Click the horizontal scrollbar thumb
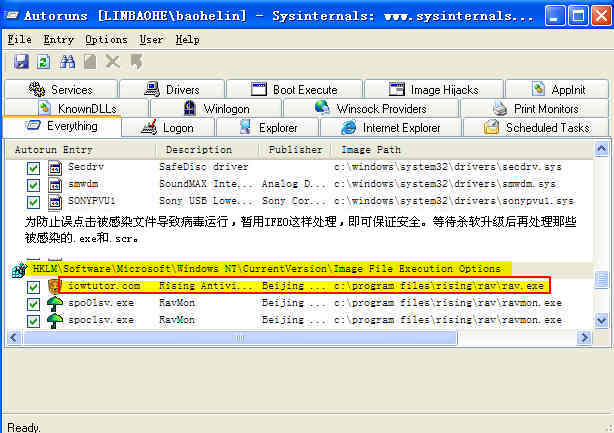 click(240, 337)
